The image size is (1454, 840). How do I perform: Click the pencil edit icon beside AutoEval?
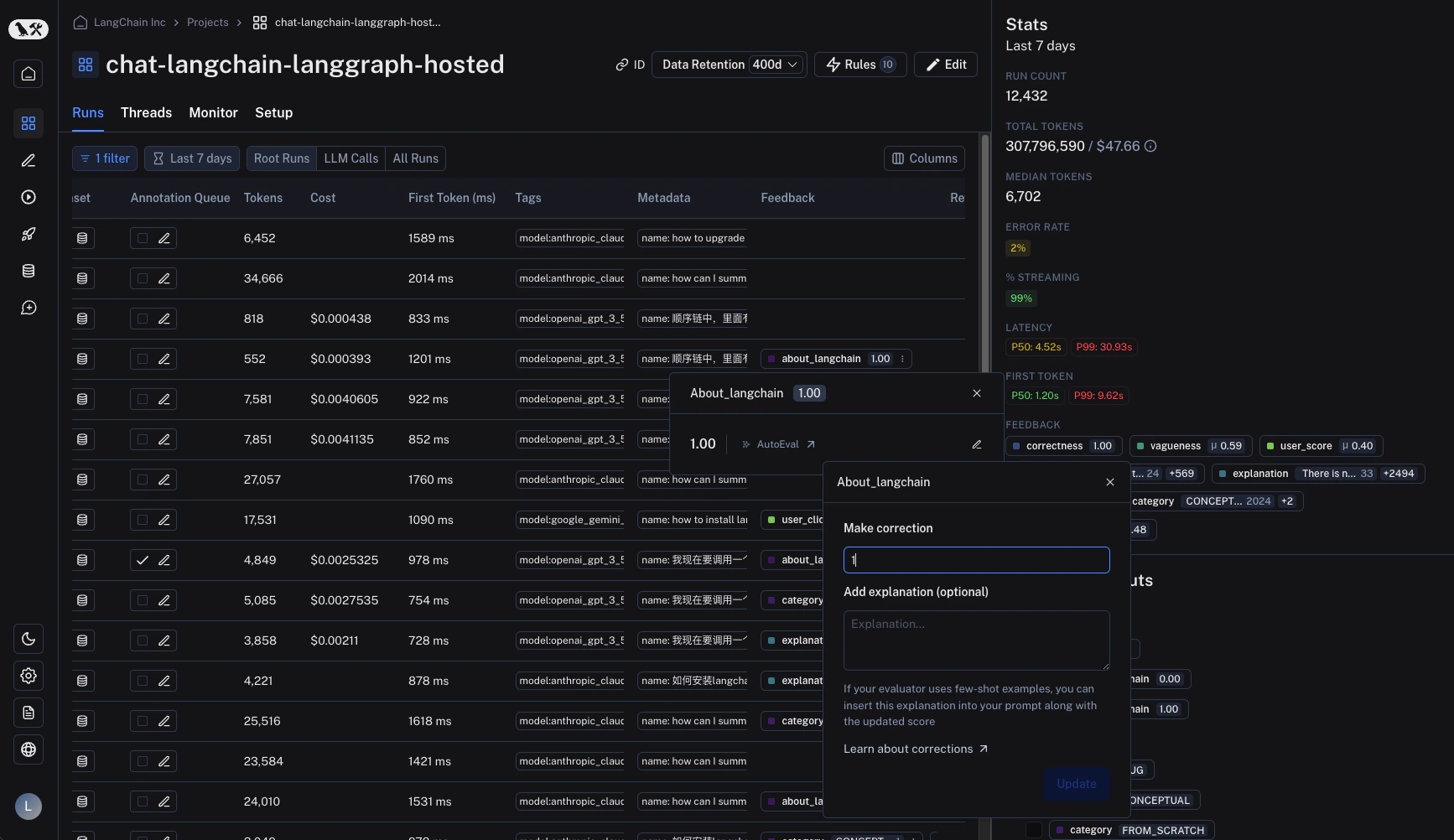(977, 444)
